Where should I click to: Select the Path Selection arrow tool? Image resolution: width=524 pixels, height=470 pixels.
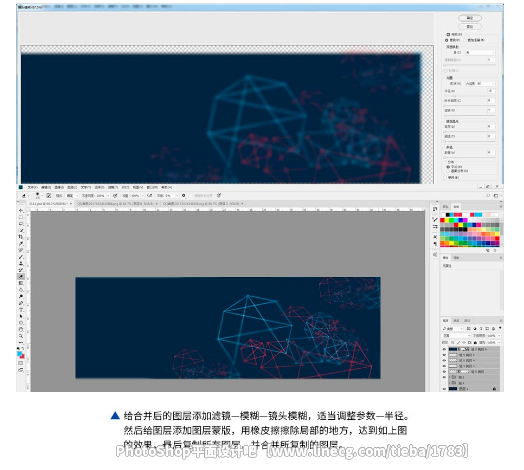point(21,316)
